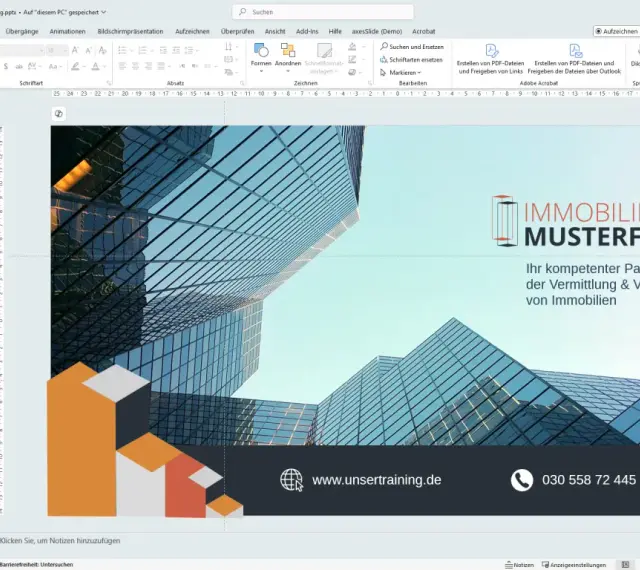Center text alignment
640x570 pixels.
click(x=135, y=66)
